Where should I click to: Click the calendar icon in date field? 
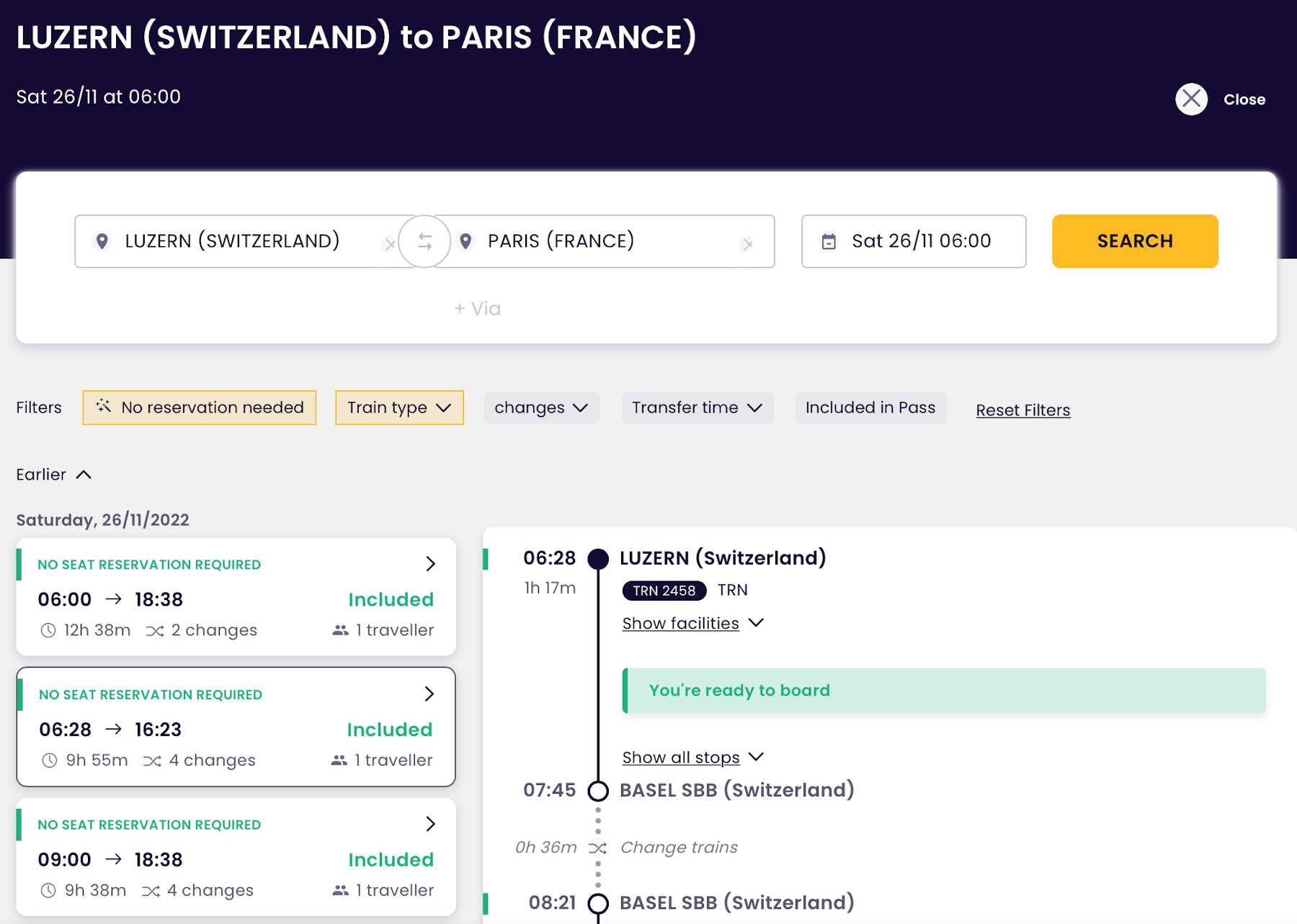coord(829,242)
